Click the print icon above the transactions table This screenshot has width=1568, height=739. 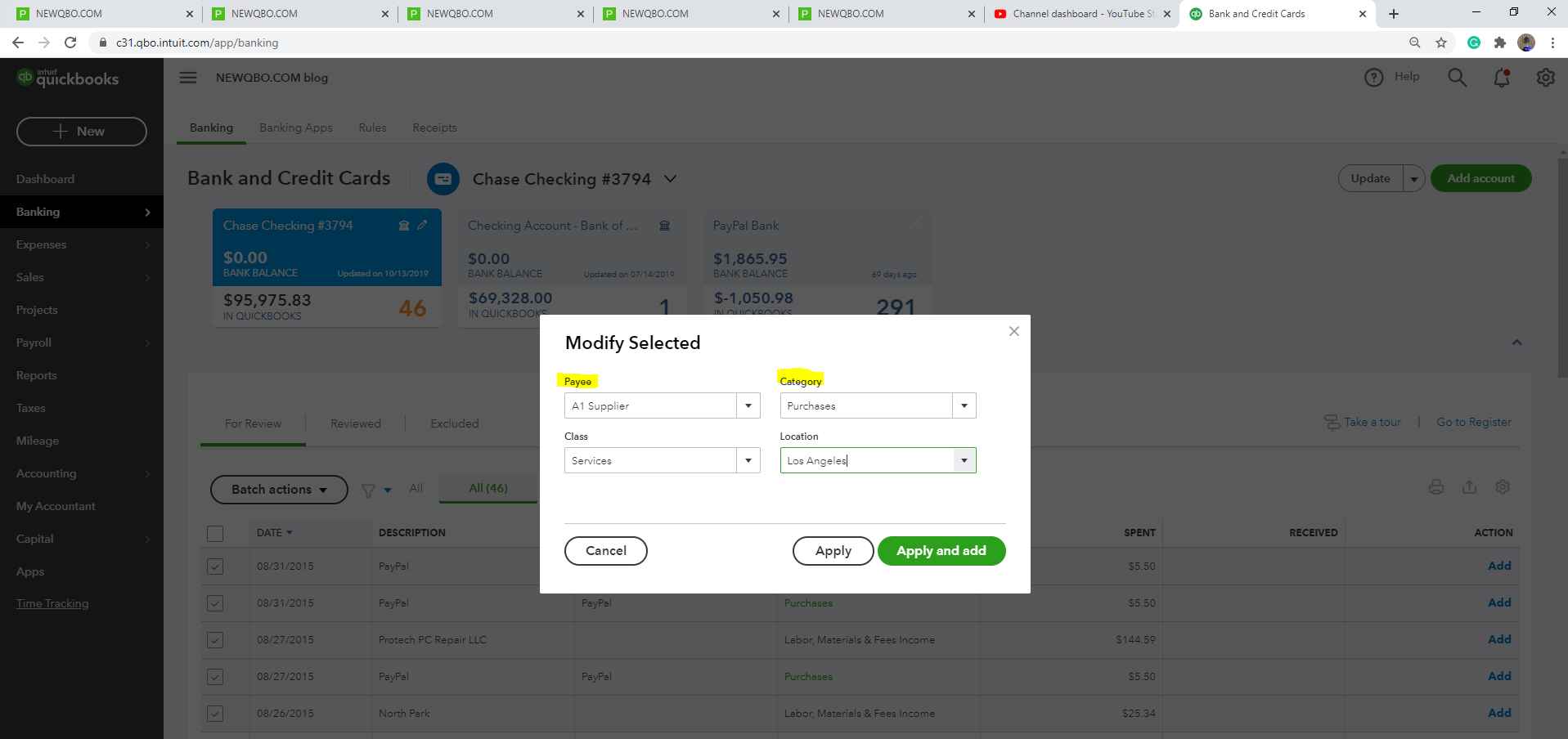click(x=1436, y=486)
